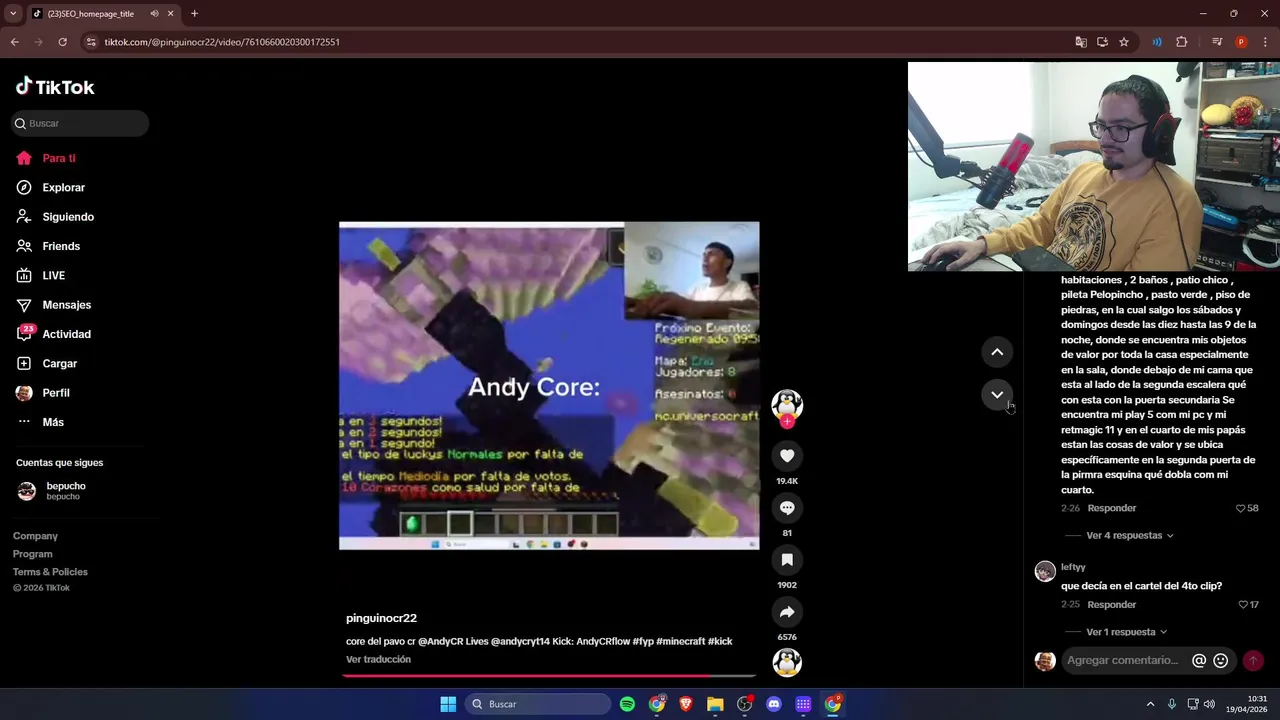Viewport: 1280px width, 720px height.
Task: Click the #kick hashtag
Action: pos(720,641)
